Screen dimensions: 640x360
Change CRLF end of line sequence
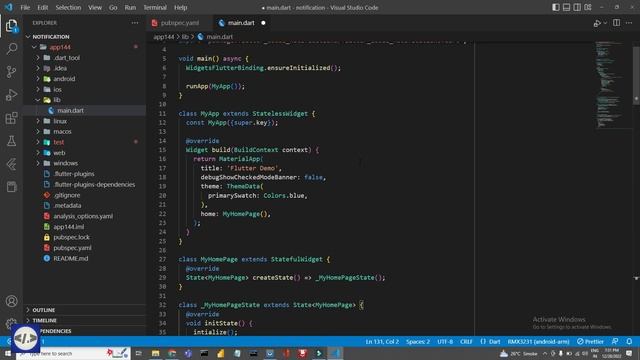[x=466, y=341]
